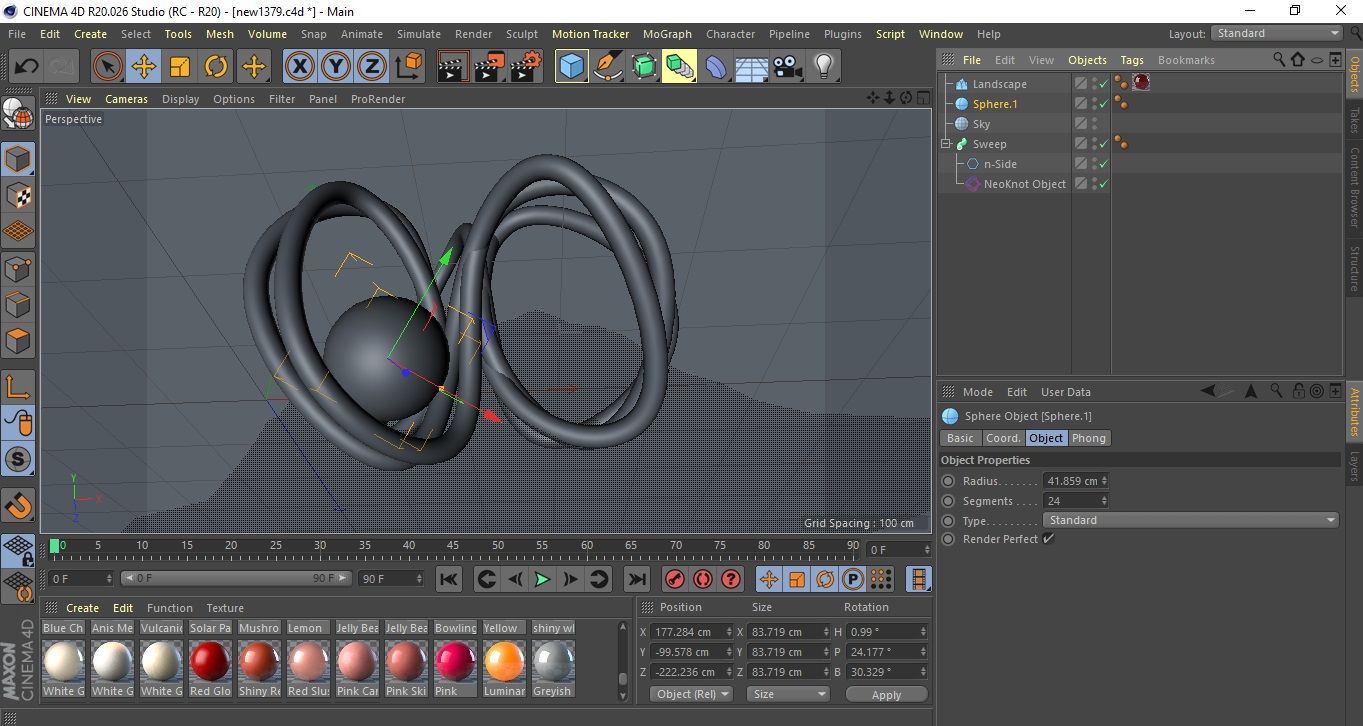Screen dimensions: 1363x726
Task: Toggle Y axis lock
Action: [x=336, y=67]
